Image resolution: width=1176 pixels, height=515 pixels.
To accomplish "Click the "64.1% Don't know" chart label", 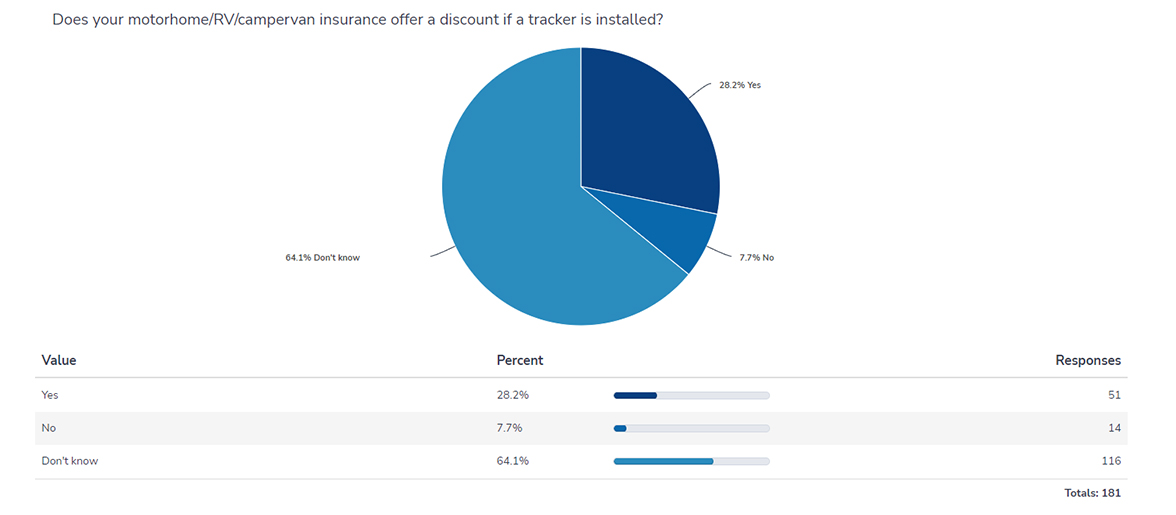I will coord(322,258).
